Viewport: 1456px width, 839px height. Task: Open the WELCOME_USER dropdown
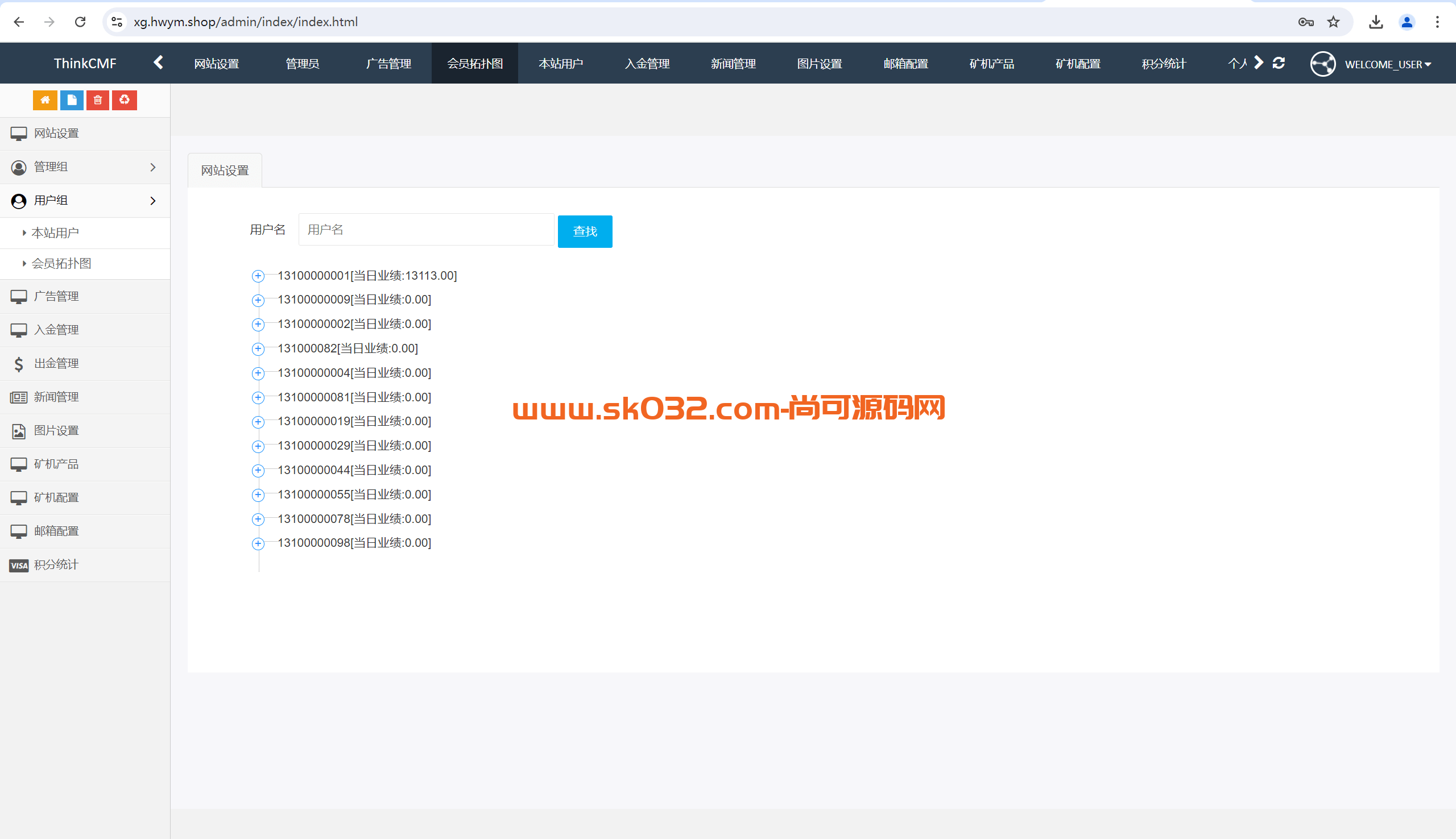(x=1387, y=64)
